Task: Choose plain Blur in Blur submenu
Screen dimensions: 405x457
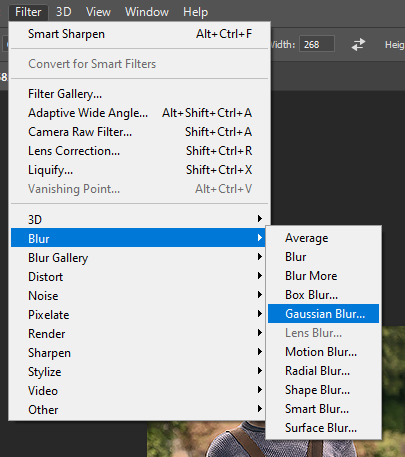Action: tap(323, 257)
